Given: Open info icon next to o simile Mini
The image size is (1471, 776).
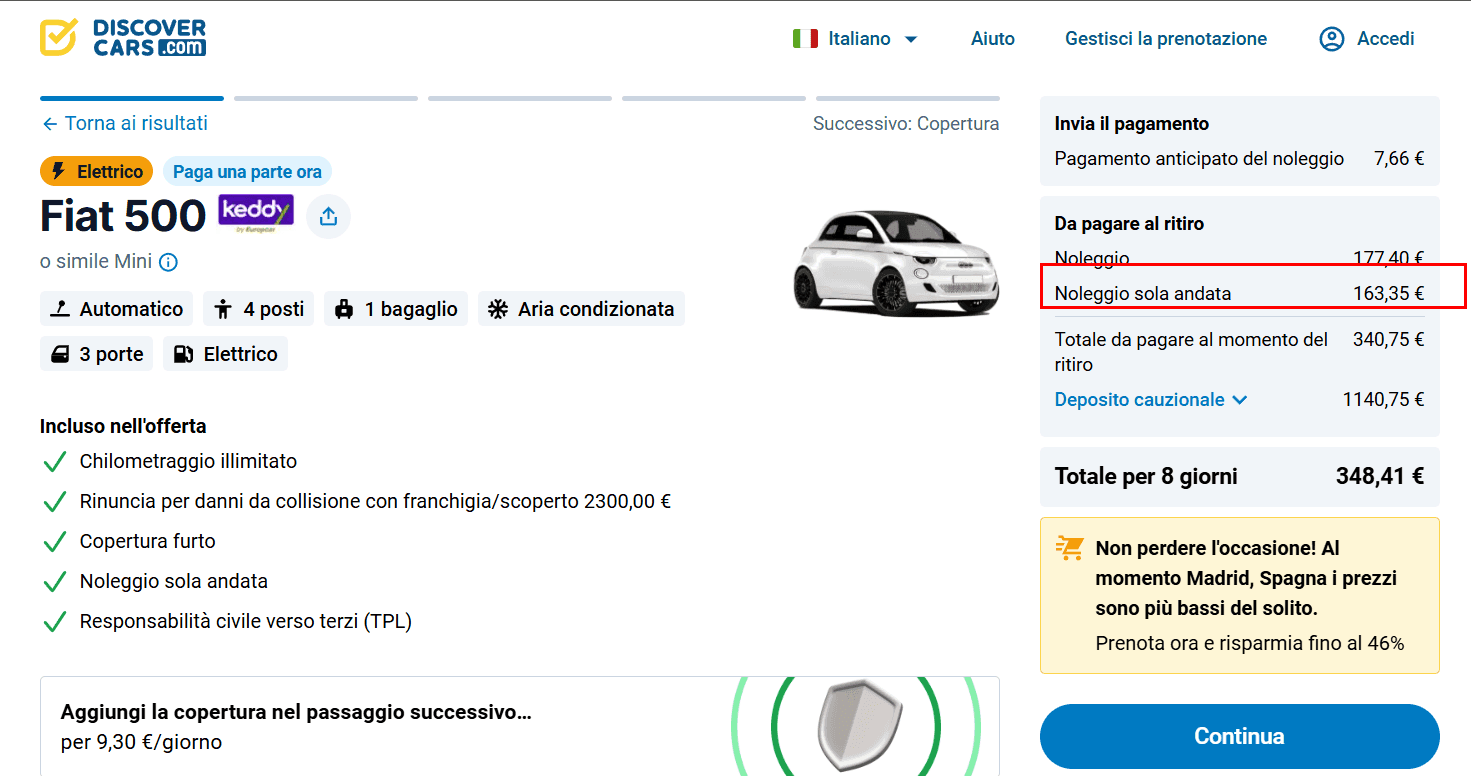Looking at the screenshot, I should 169,262.
